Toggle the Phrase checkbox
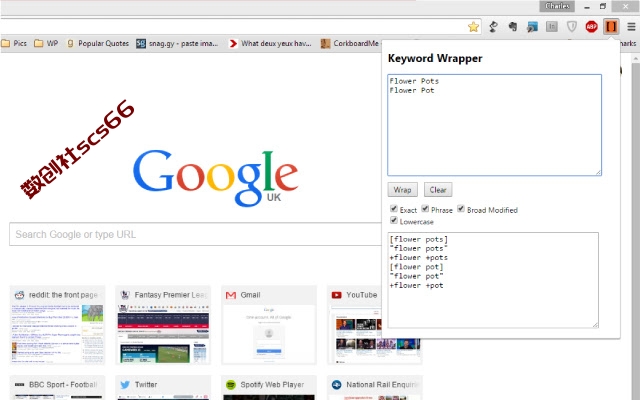 tap(425, 209)
